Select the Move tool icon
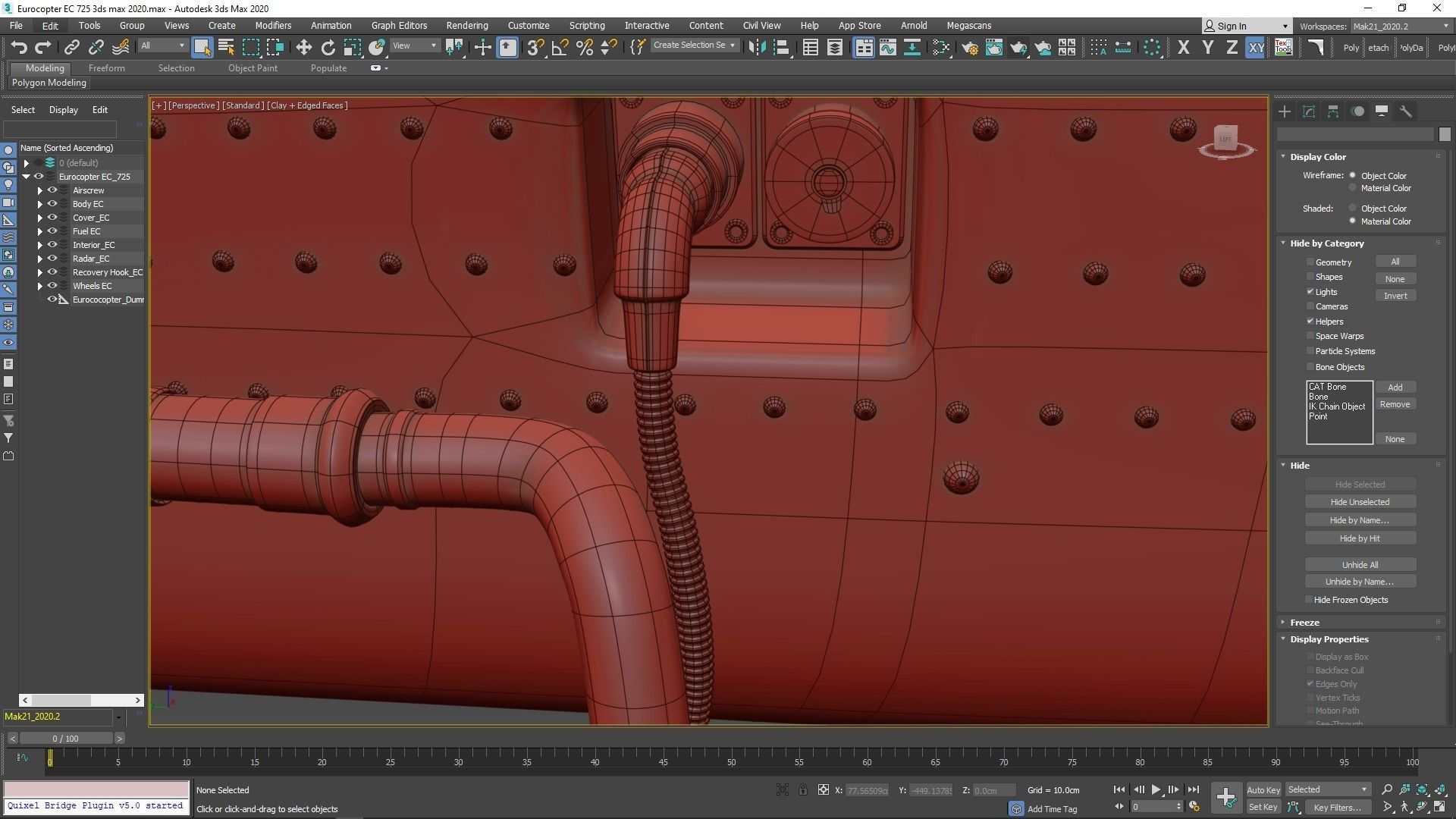This screenshot has width=1456, height=819. click(x=303, y=48)
